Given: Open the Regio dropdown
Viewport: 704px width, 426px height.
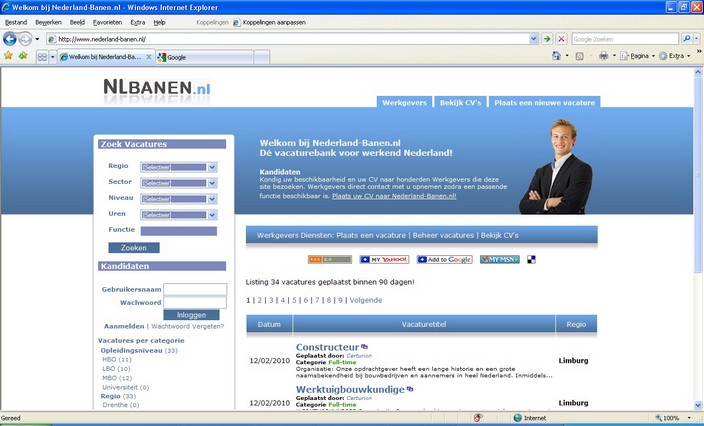Looking at the screenshot, I should (x=179, y=167).
